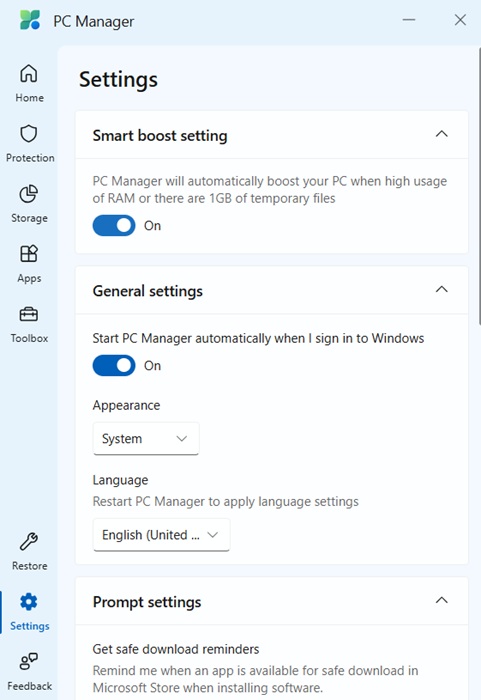Click the General settings title
The height and width of the screenshot is (700, 481).
[x=147, y=291]
